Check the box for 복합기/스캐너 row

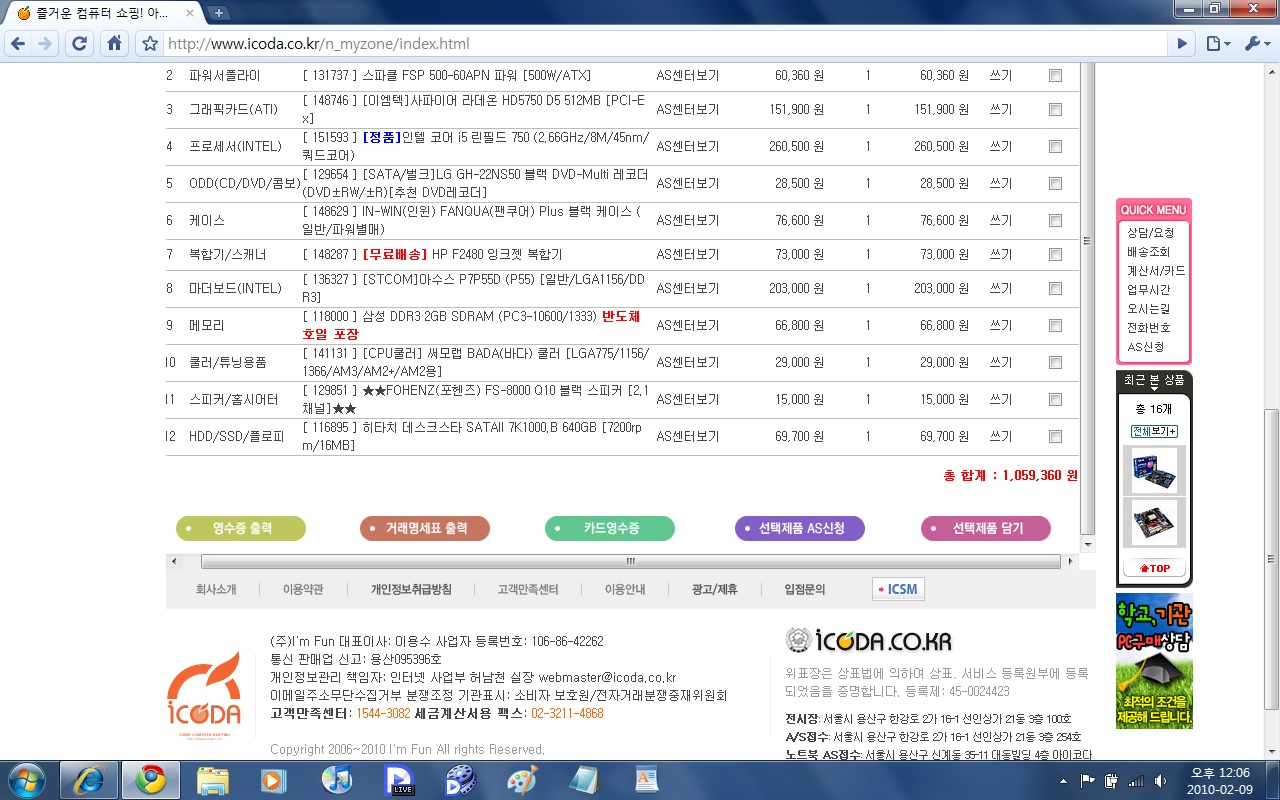pyautogui.click(x=1055, y=254)
